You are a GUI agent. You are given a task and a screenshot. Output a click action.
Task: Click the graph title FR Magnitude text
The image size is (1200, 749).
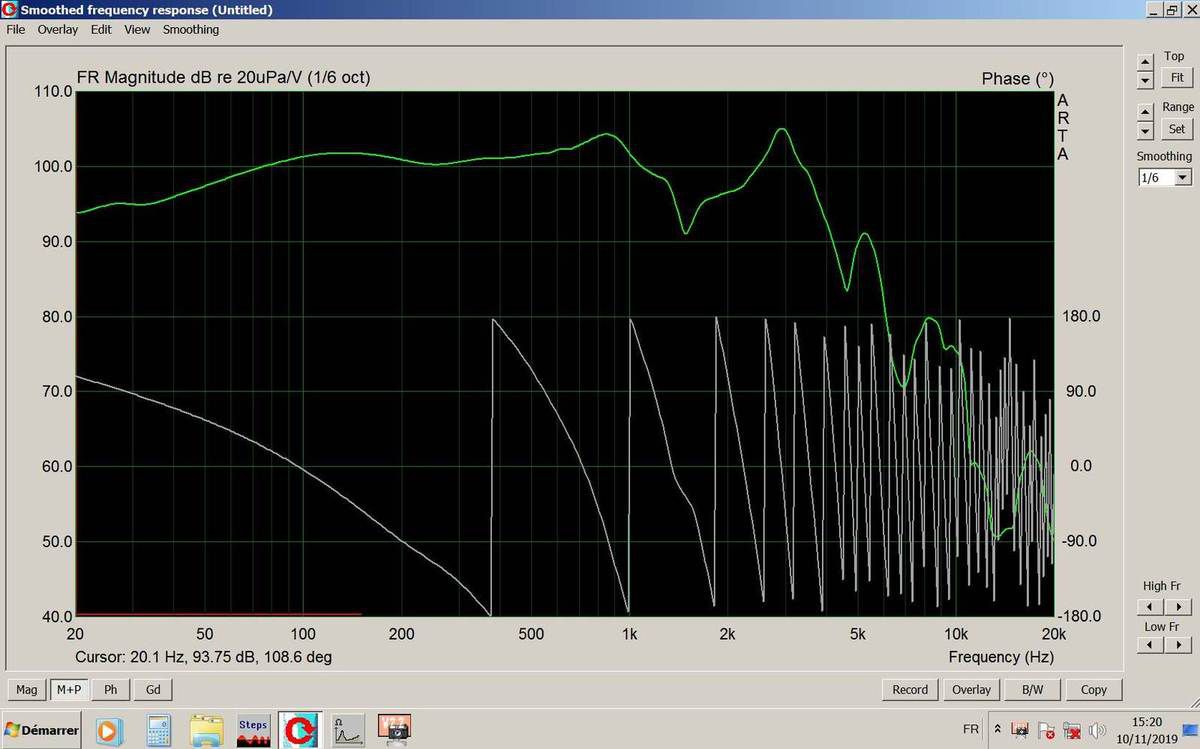tap(224, 78)
